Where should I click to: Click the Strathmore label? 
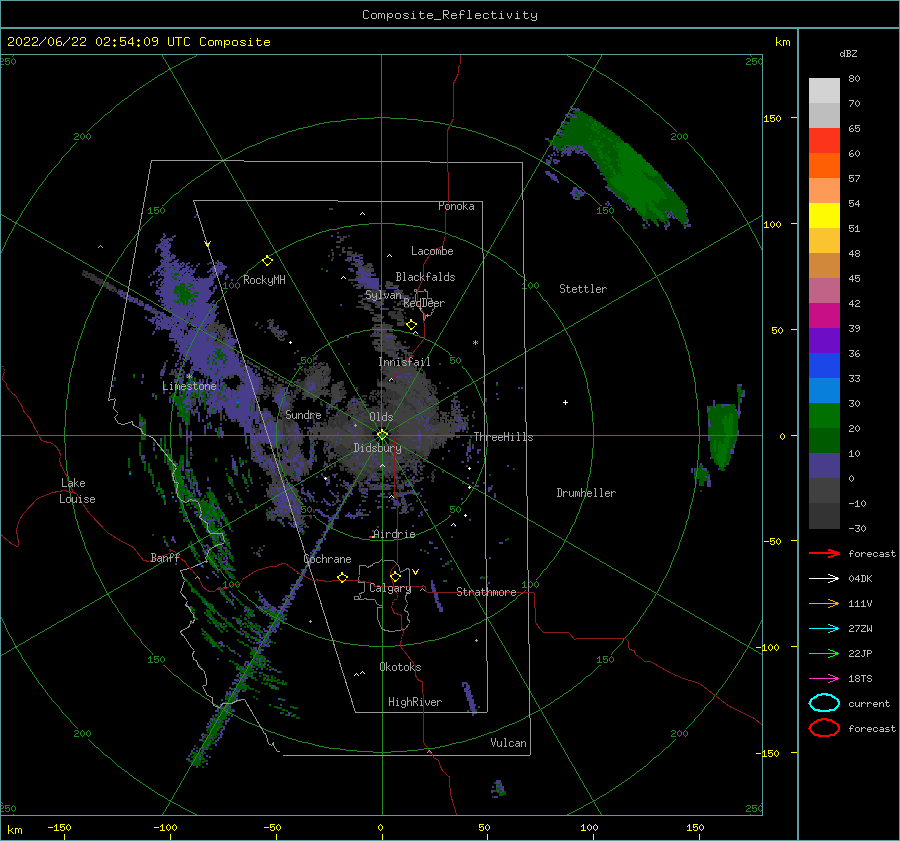(x=486, y=592)
